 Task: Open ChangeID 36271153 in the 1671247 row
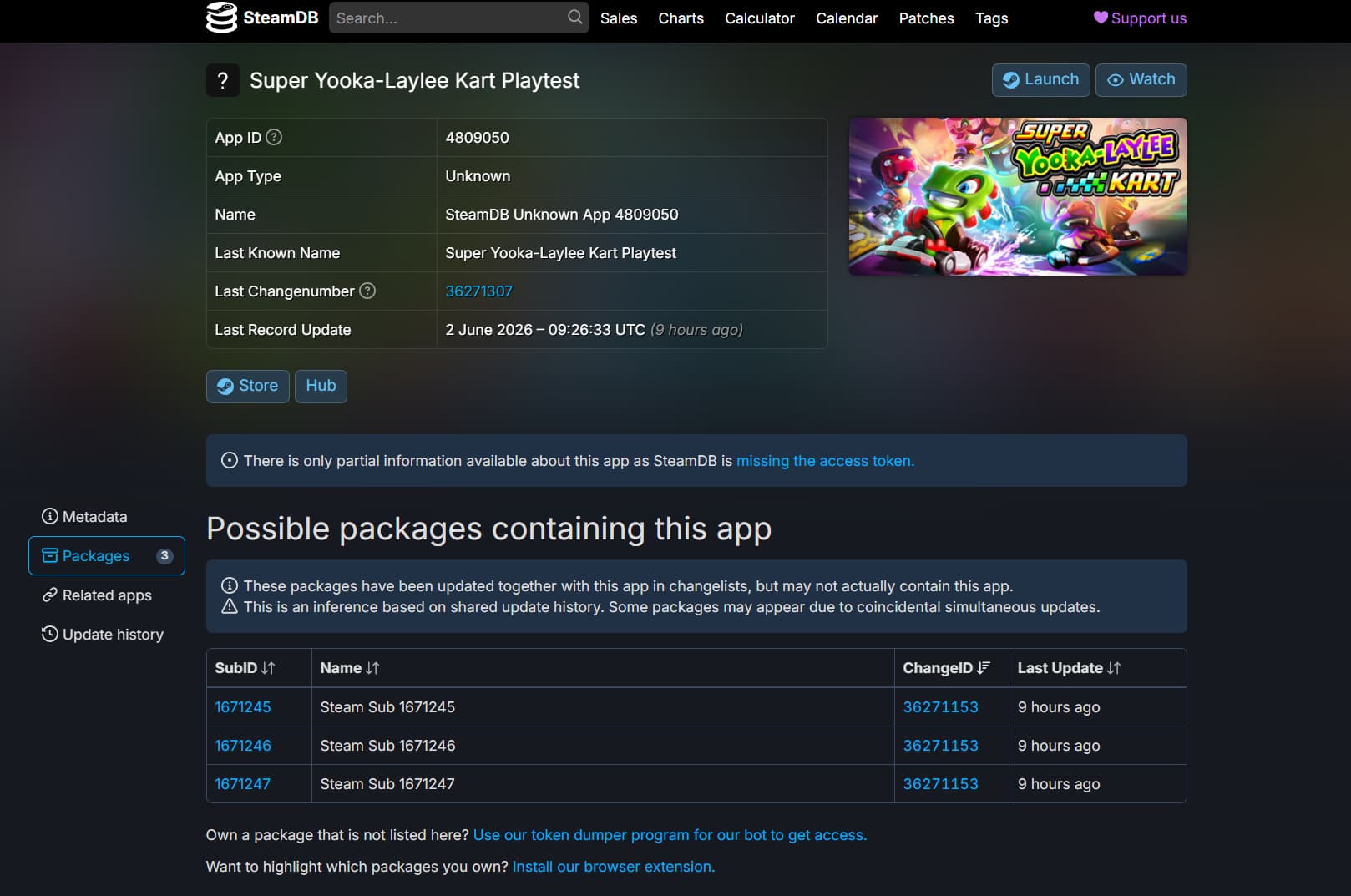pyautogui.click(x=941, y=784)
